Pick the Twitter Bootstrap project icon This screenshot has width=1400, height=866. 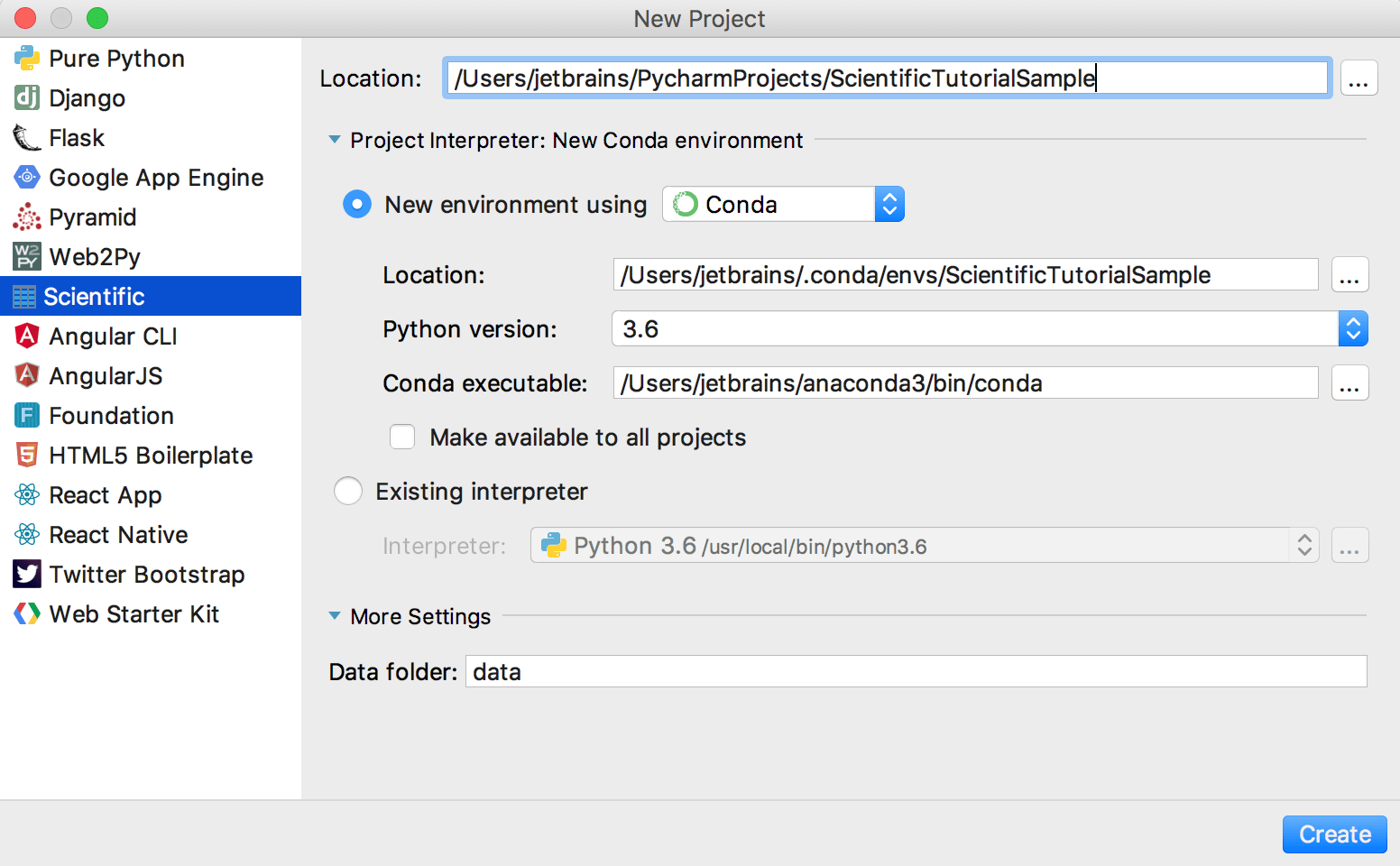tap(26, 574)
